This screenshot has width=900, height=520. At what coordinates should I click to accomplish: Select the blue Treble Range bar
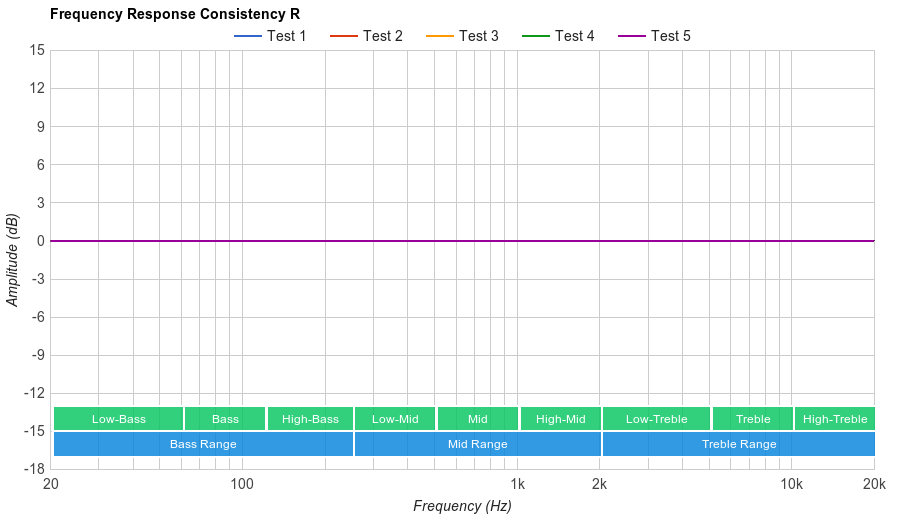point(738,444)
